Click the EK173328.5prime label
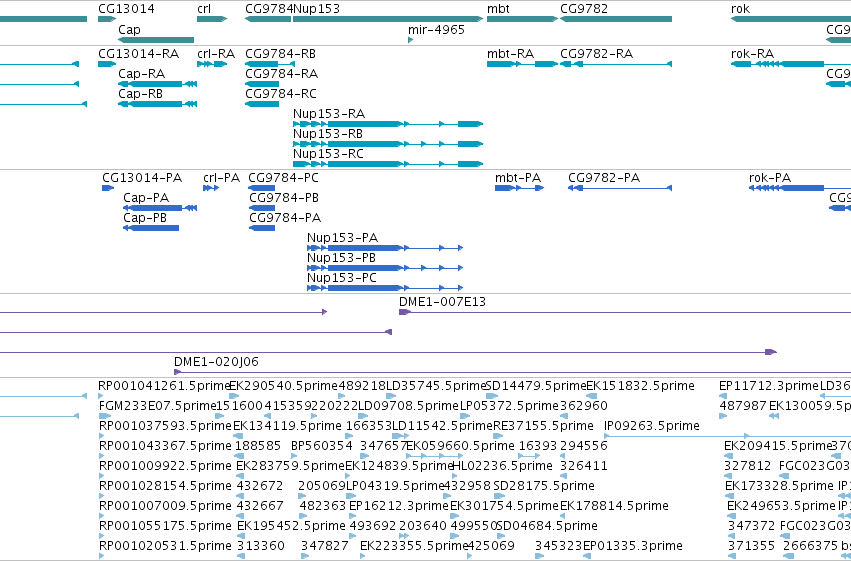 [x=779, y=486]
